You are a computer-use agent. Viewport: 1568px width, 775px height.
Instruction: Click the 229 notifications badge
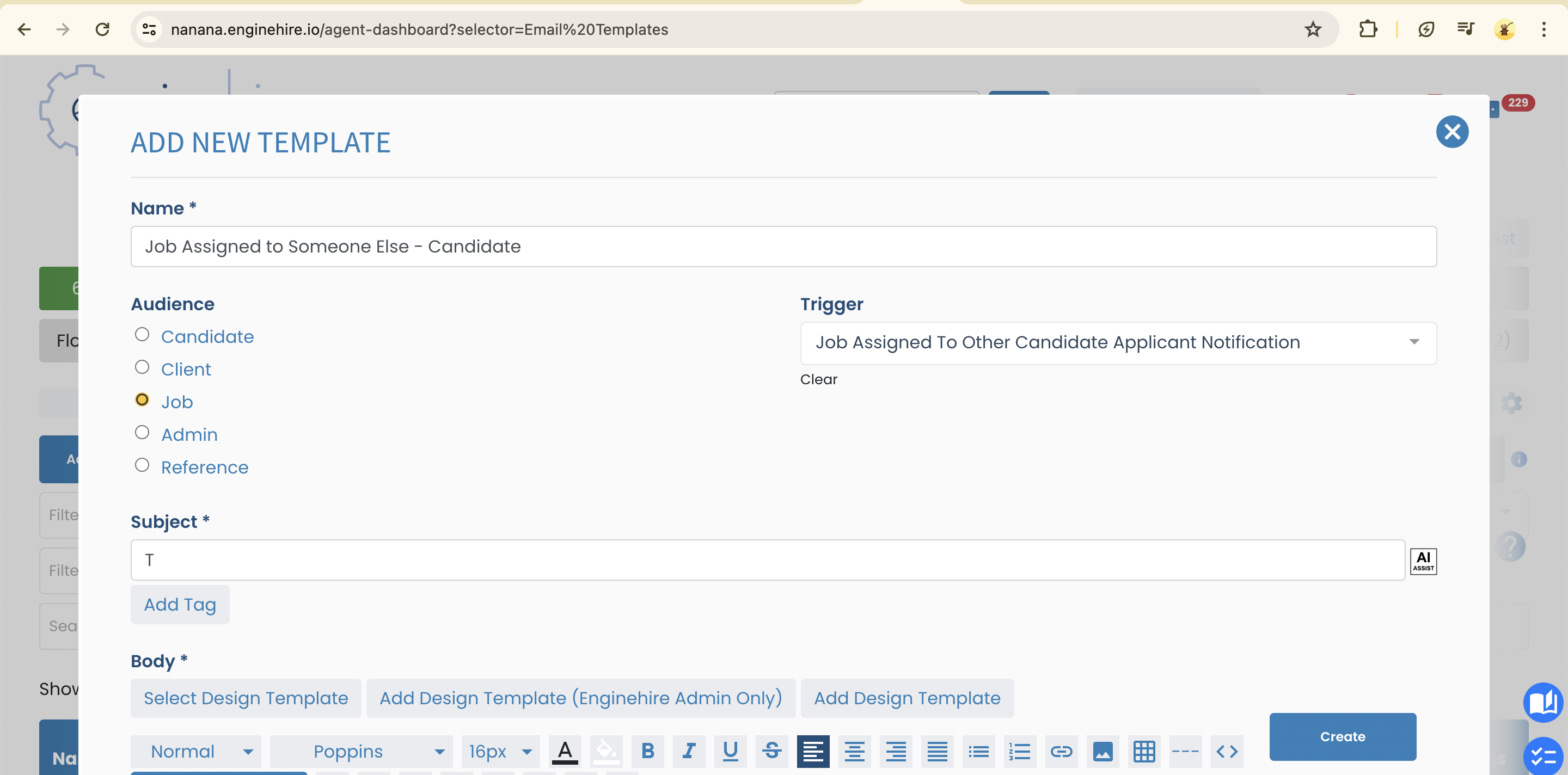pos(1517,103)
